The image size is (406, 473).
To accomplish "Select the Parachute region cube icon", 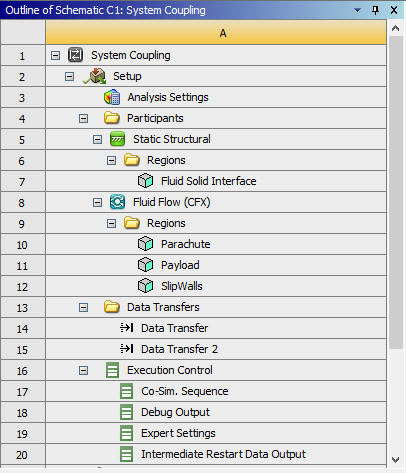I will pos(145,244).
